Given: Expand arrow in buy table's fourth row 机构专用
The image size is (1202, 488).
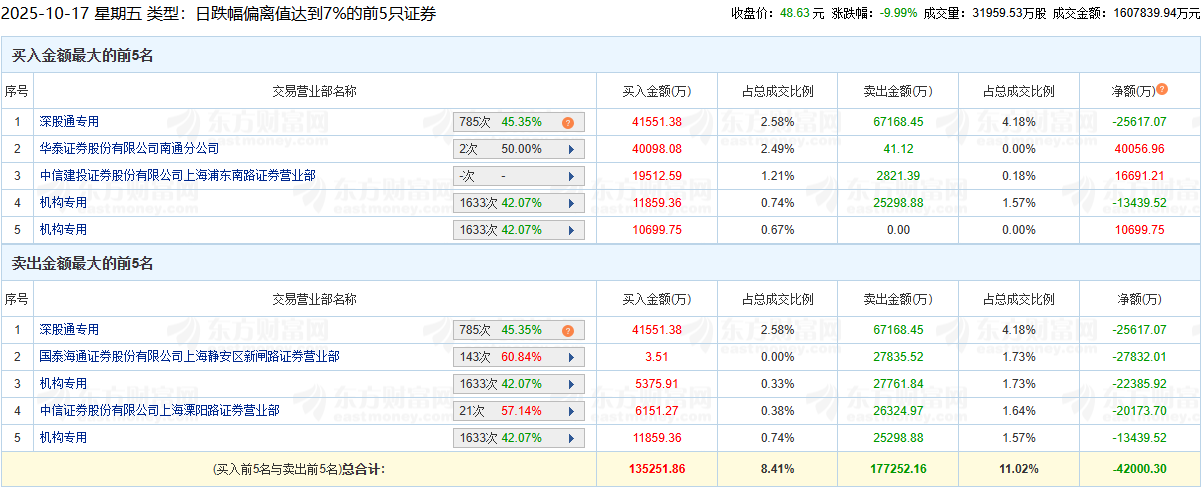Looking at the screenshot, I should (x=571, y=203).
